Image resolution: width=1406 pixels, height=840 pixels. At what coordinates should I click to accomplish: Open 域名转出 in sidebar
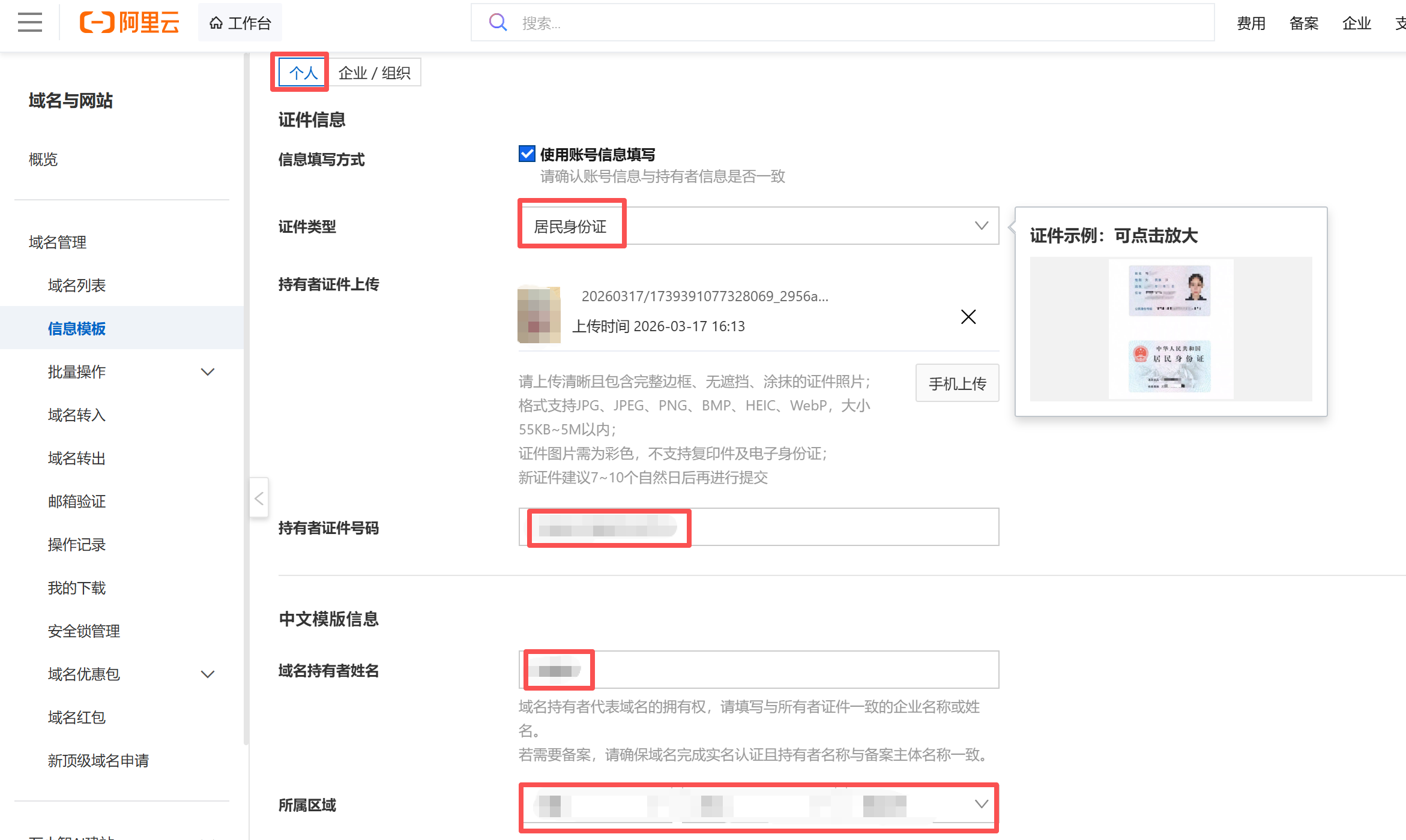(77, 458)
